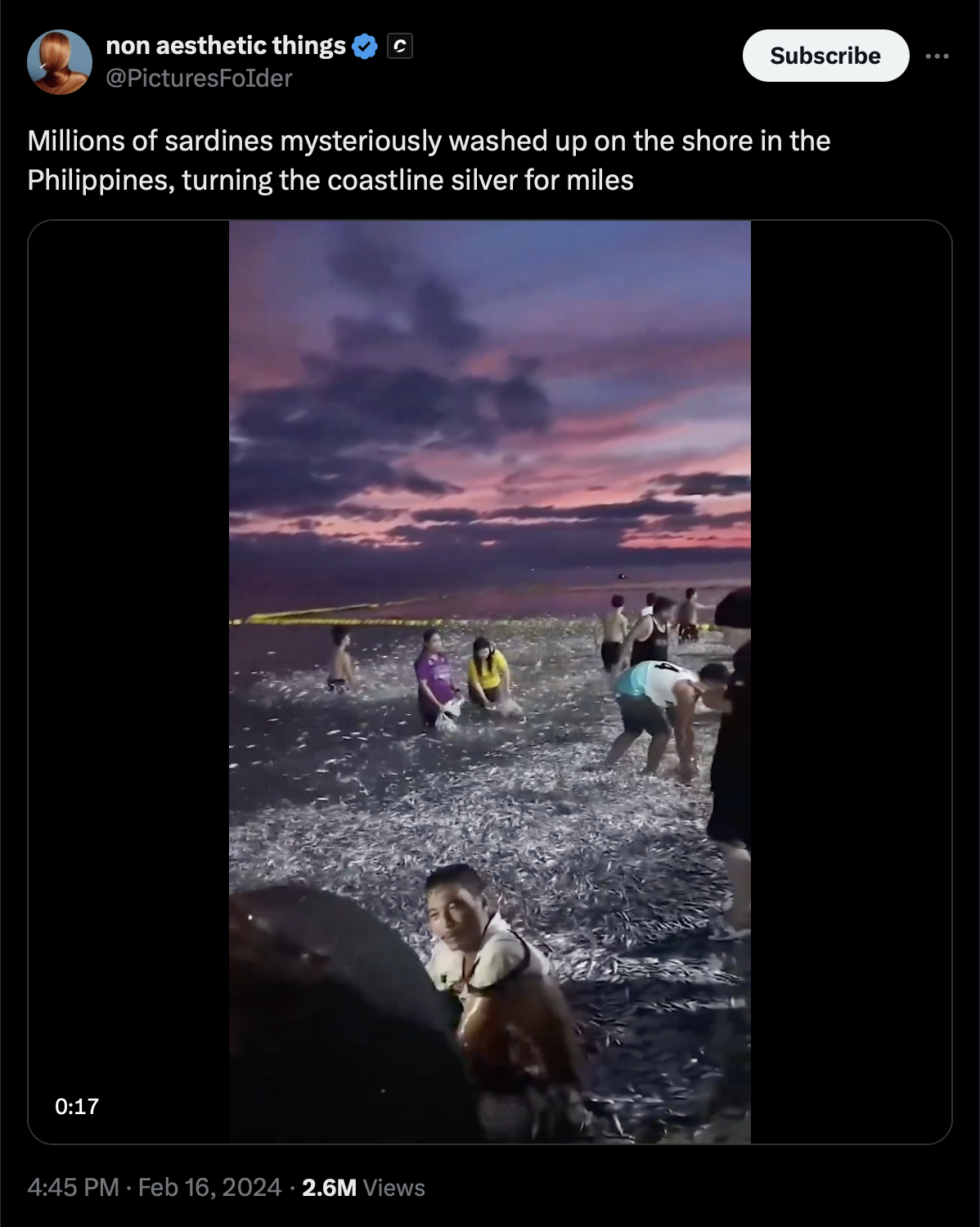Viewport: 980px width, 1227px height.
Task: Open the Feb 16, 2024 date link
Action: click(x=209, y=1187)
